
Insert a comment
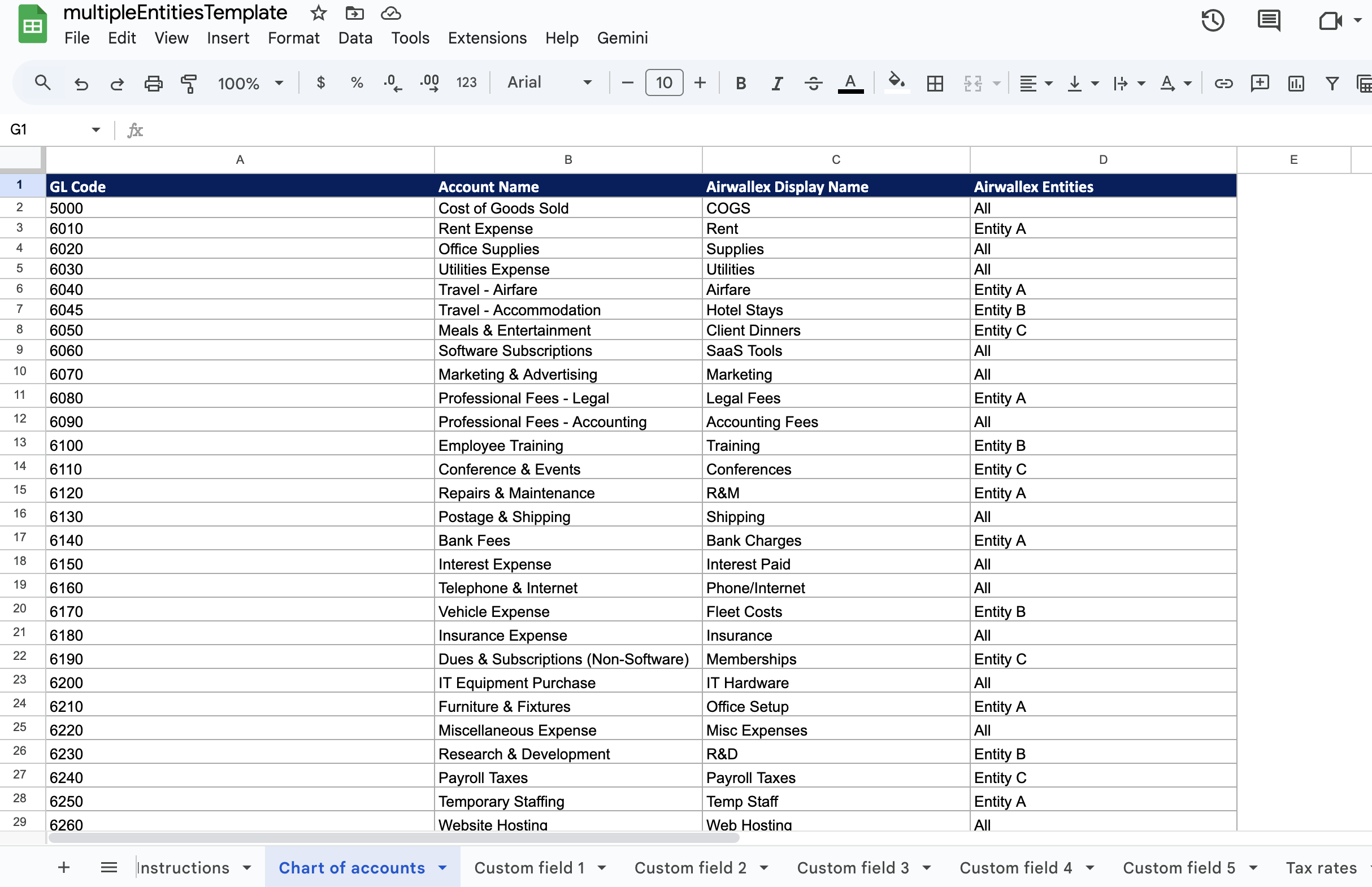1260,84
